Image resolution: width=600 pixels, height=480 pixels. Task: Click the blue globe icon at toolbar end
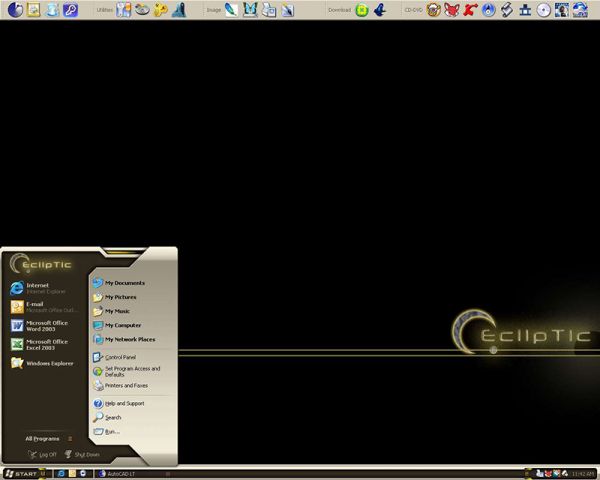[x=580, y=10]
